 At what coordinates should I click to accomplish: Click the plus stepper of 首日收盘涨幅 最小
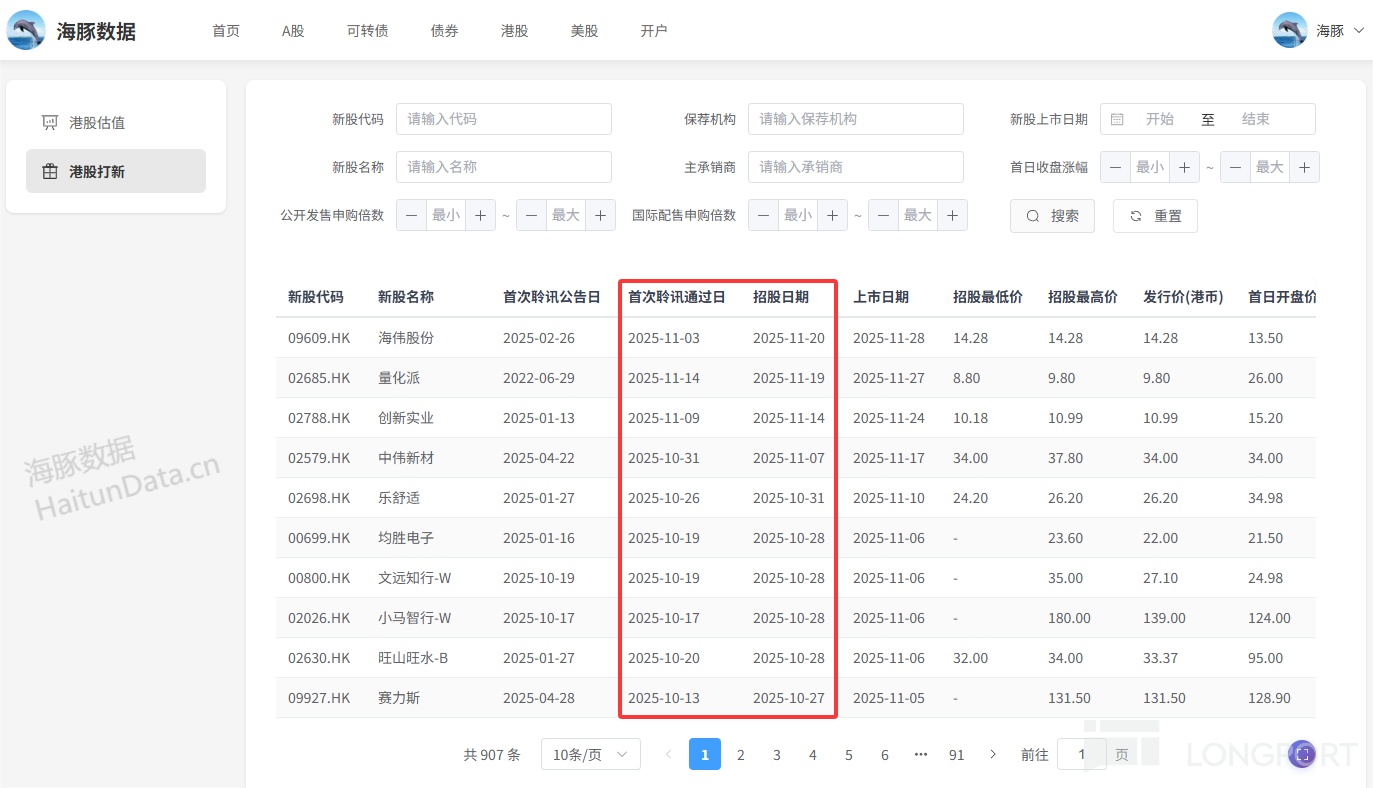pos(1184,167)
